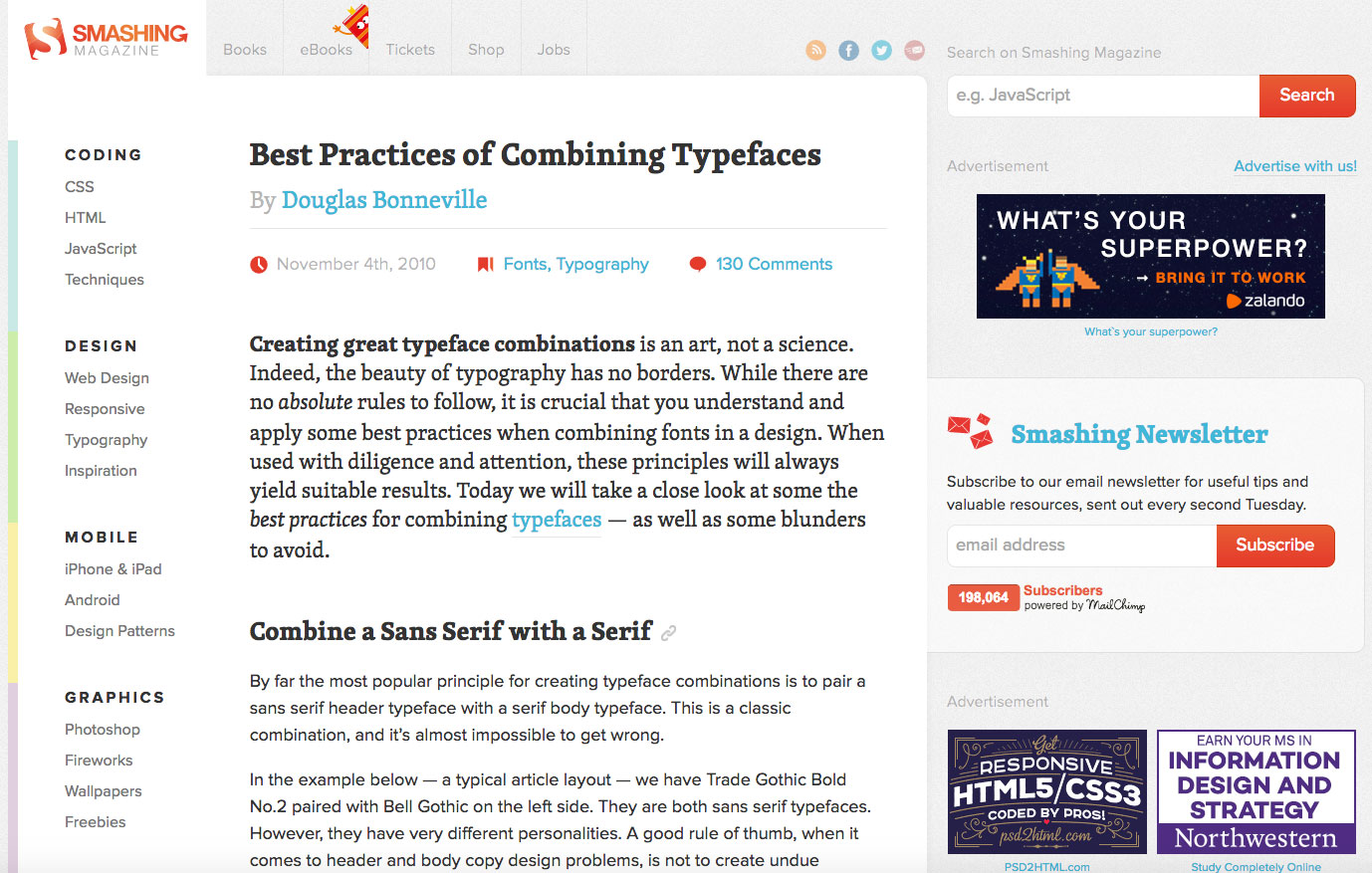Select Jobs in the top navigation
Image resolution: width=1372 pixels, height=873 pixels.
(554, 50)
